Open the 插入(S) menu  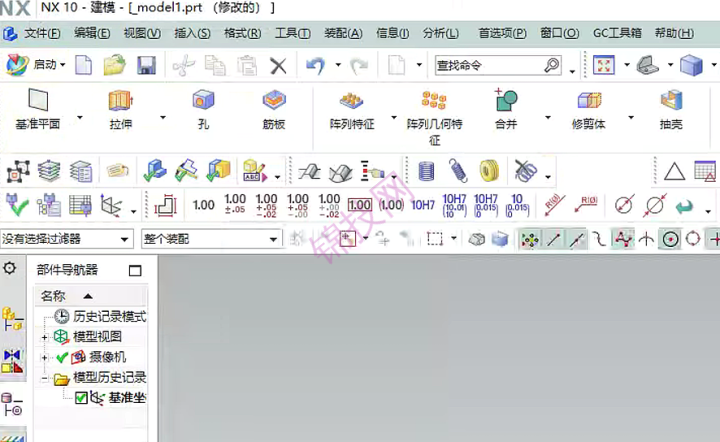(x=192, y=33)
